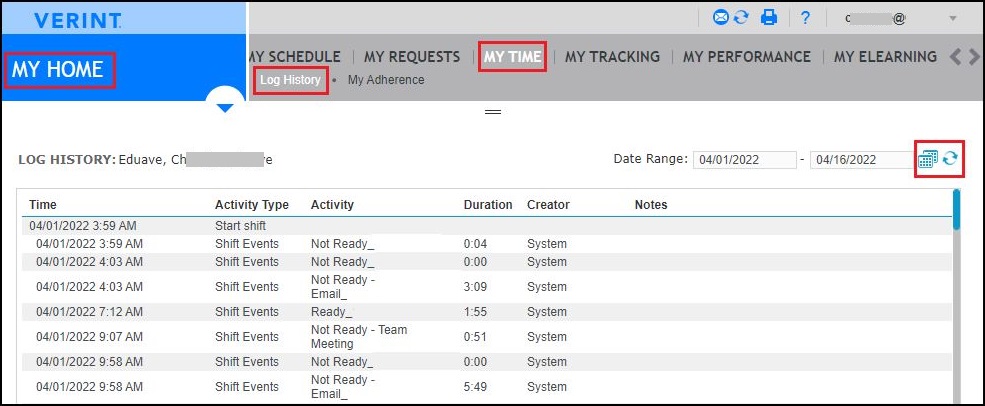985x406 pixels.
Task: Click the 0:04 duration value
Action: click(x=476, y=244)
